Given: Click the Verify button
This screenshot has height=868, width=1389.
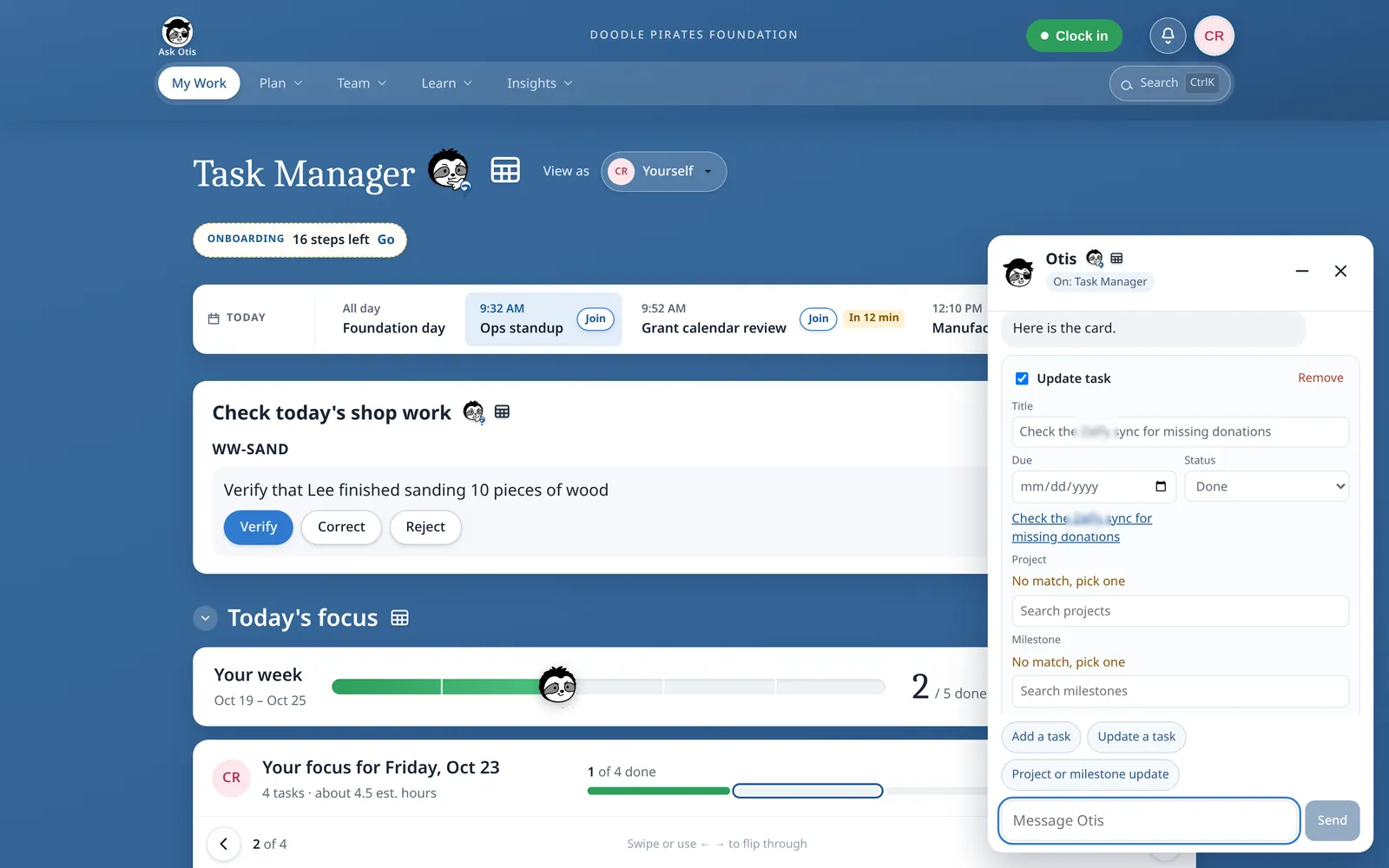Looking at the screenshot, I should tap(259, 527).
